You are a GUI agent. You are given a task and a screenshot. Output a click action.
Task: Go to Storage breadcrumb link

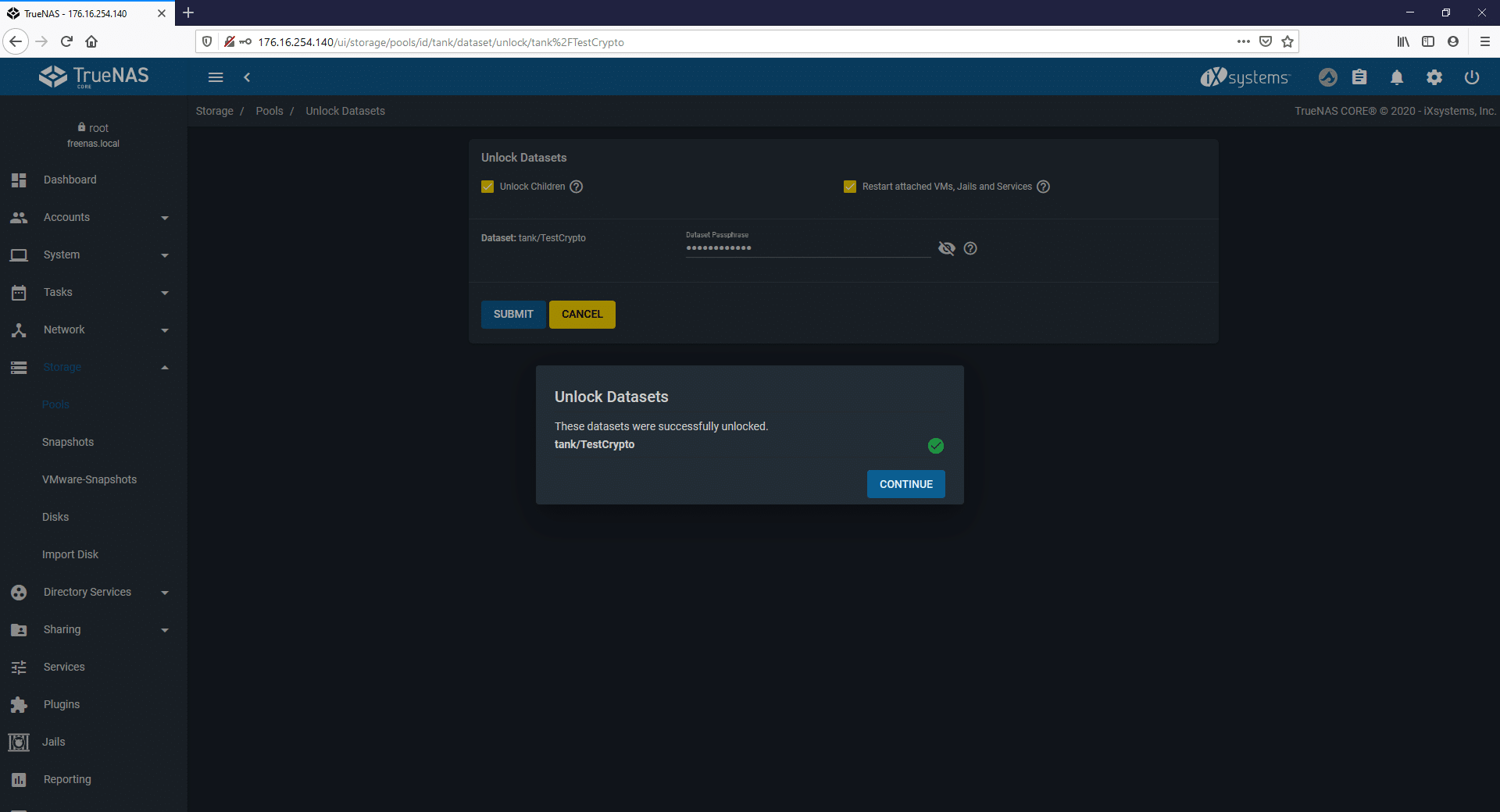click(215, 111)
